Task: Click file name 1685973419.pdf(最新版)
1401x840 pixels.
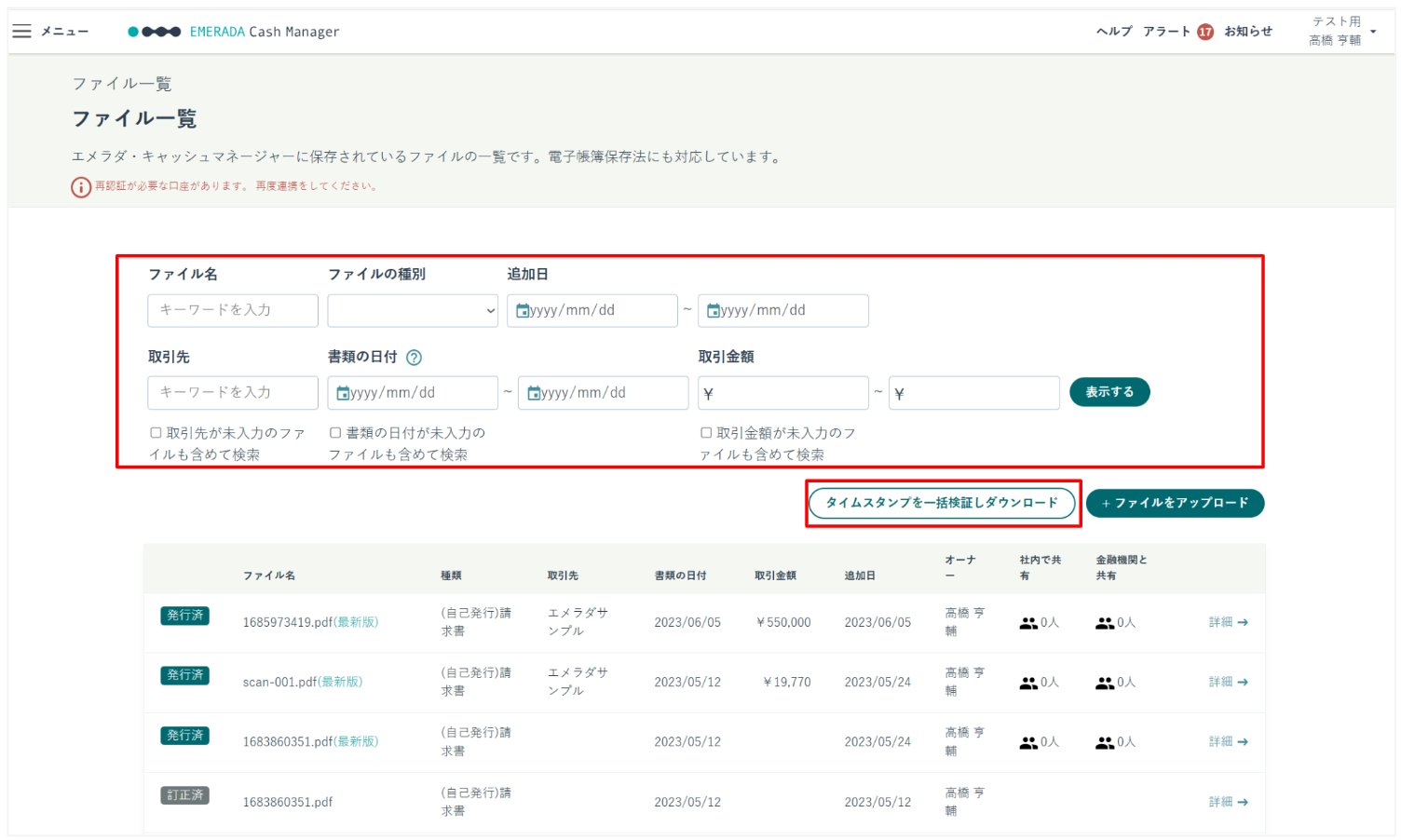Action: tap(310, 622)
